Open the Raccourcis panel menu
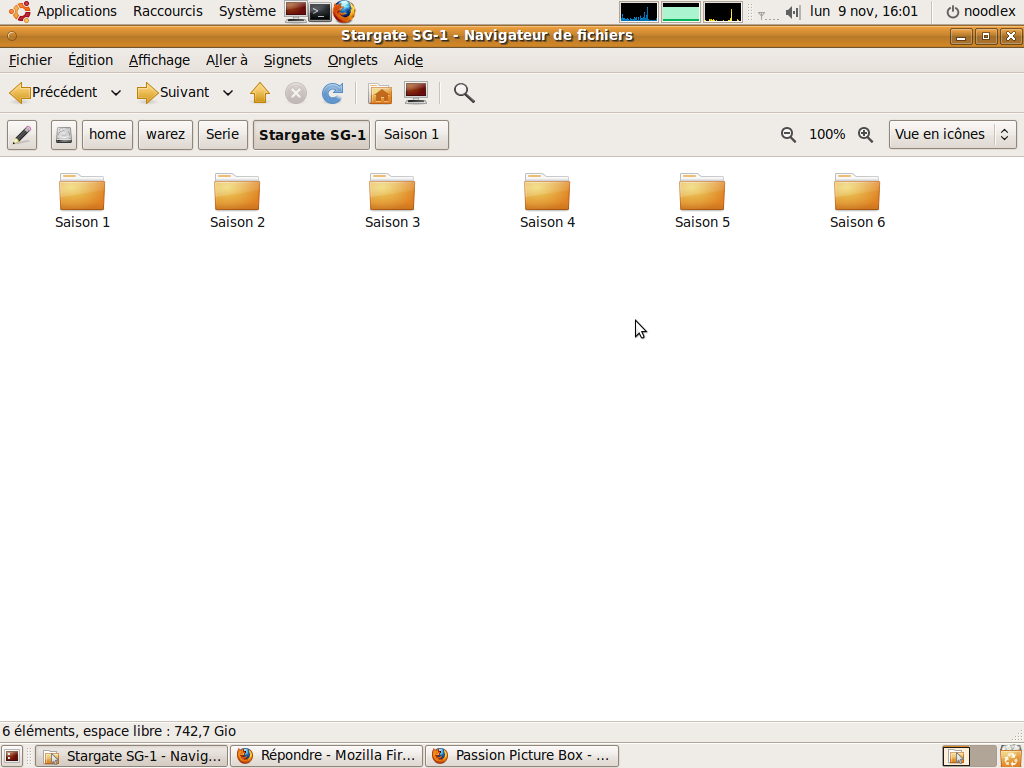 click(x=168, y=11)
